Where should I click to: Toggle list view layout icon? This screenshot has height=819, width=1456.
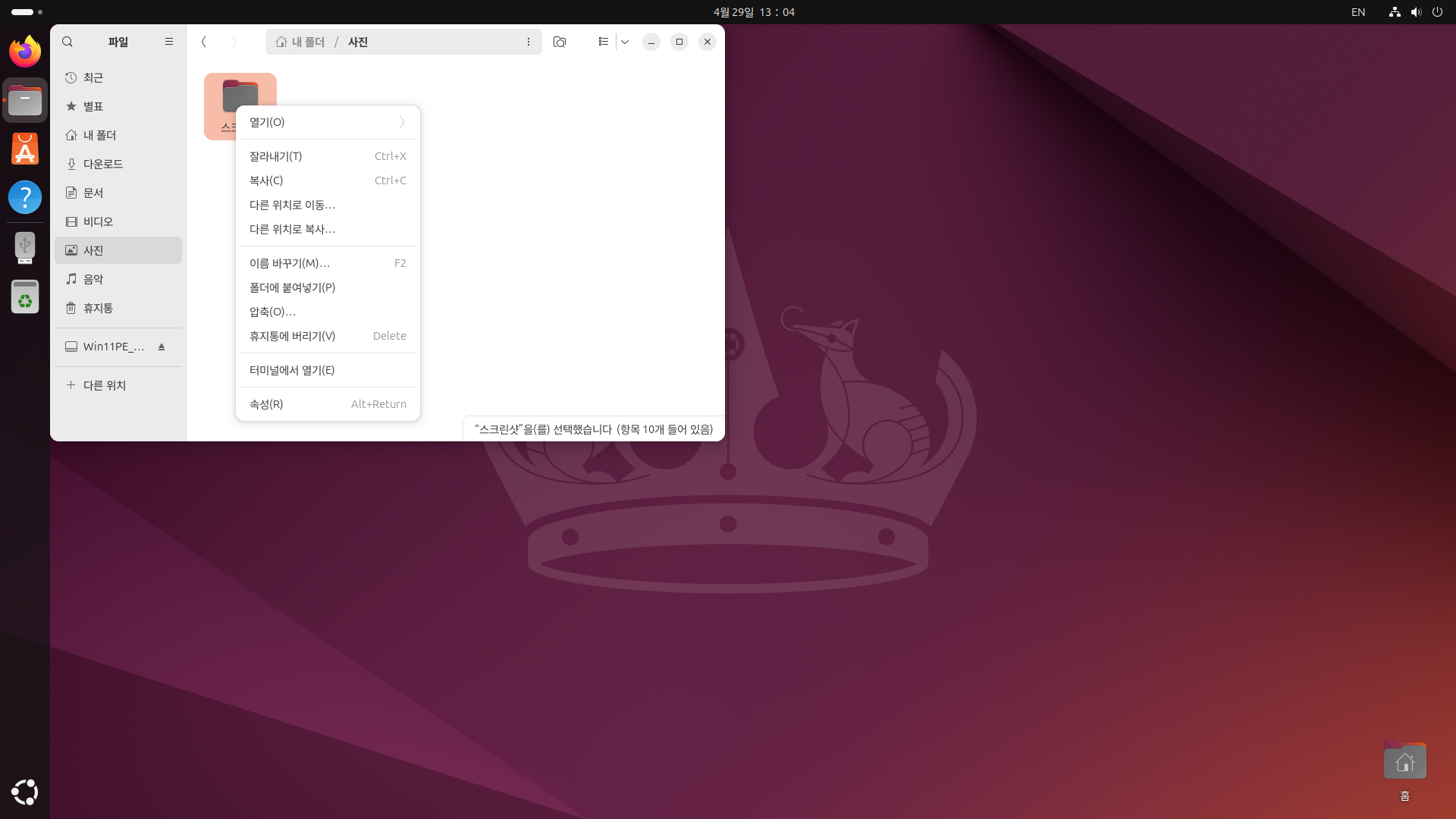(x=603, y=42)
